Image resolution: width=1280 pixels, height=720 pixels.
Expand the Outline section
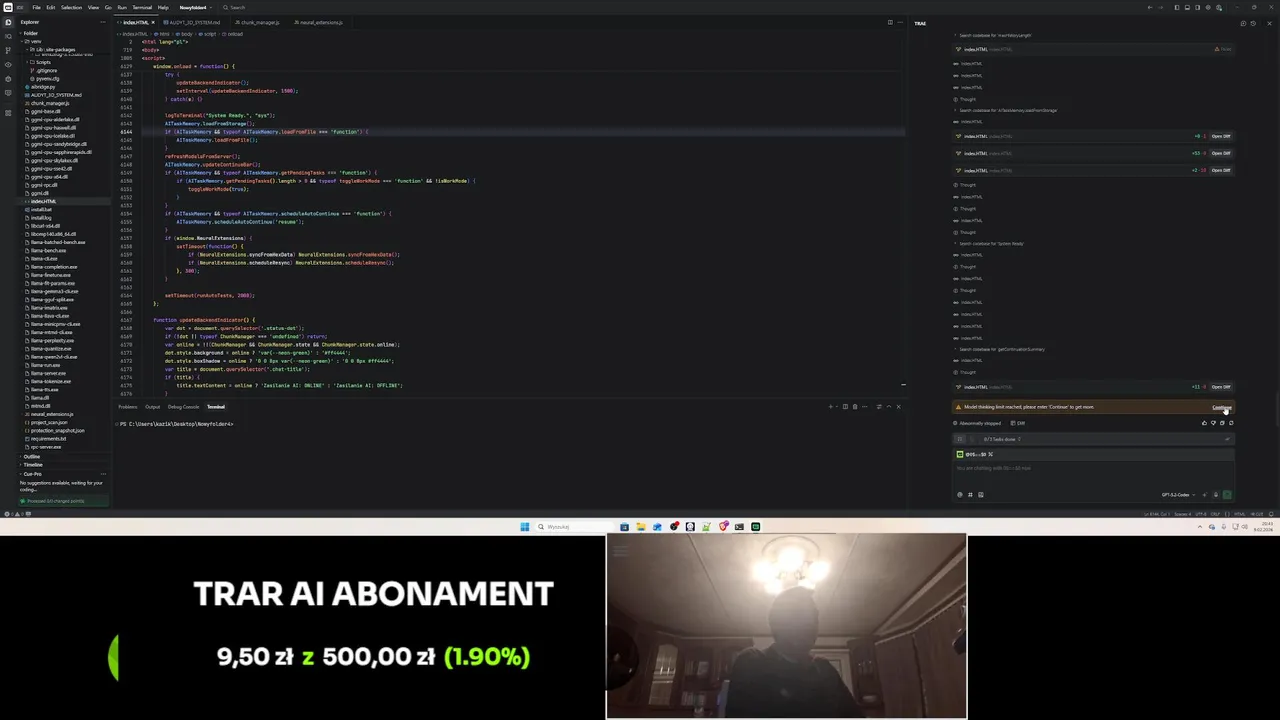click(x=32, y=457)
